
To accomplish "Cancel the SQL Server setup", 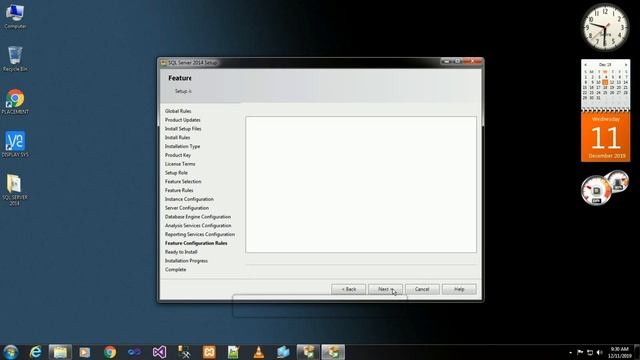I will pos(422,289).
